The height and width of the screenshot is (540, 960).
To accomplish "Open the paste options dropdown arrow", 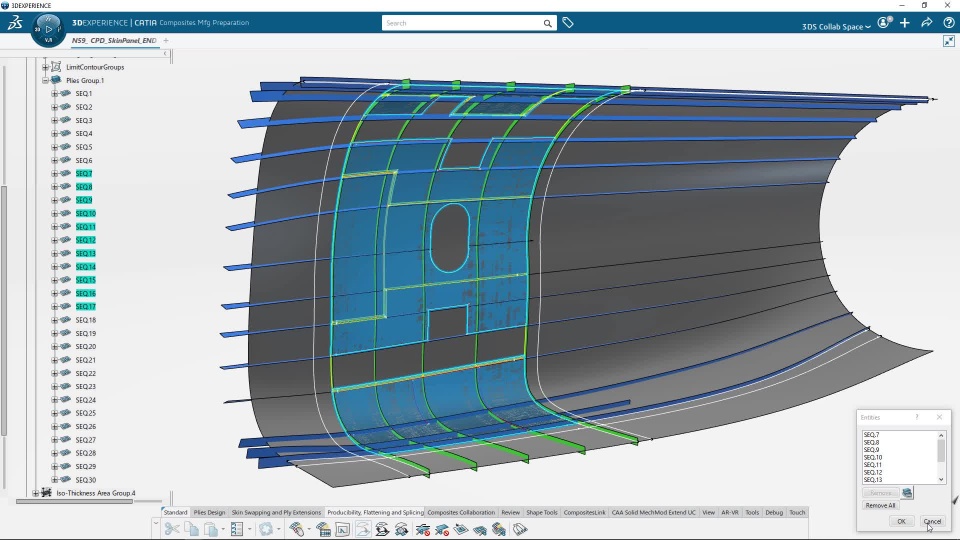I will 223,529.
